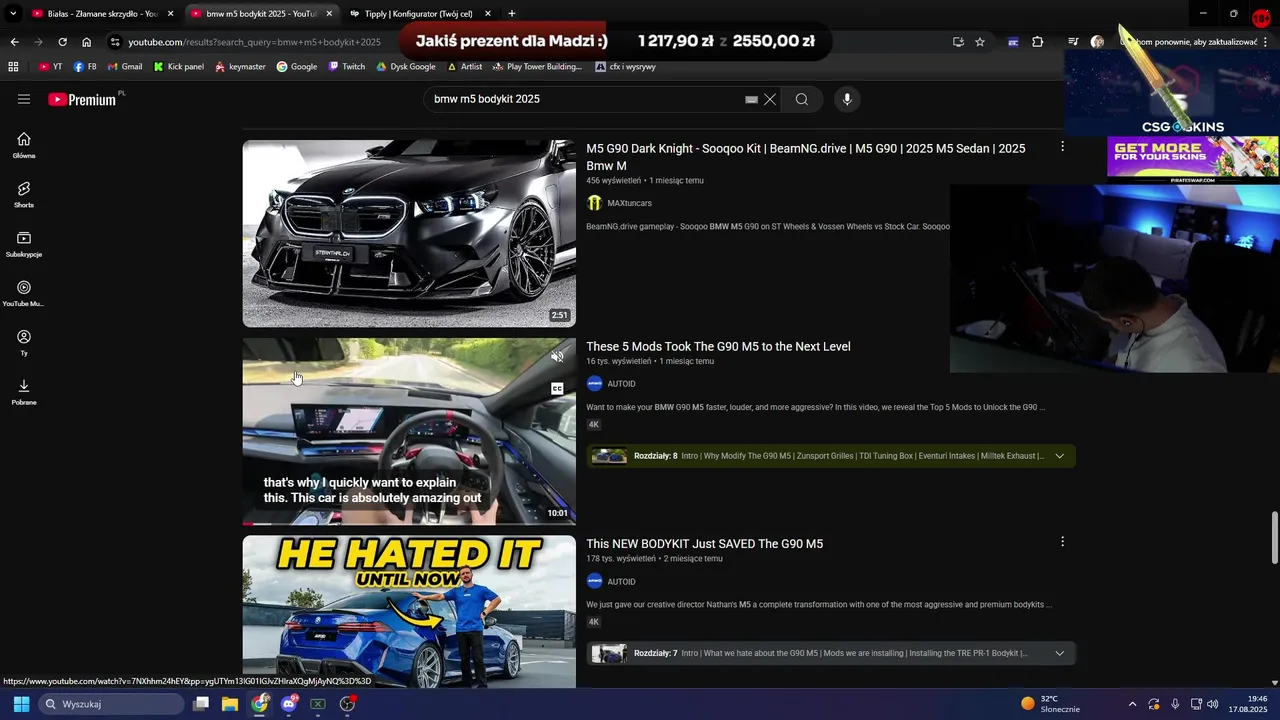This screenshot has width=1280, height=720.
Task: Open the Główna sidebar item
Action: point(24,145)
